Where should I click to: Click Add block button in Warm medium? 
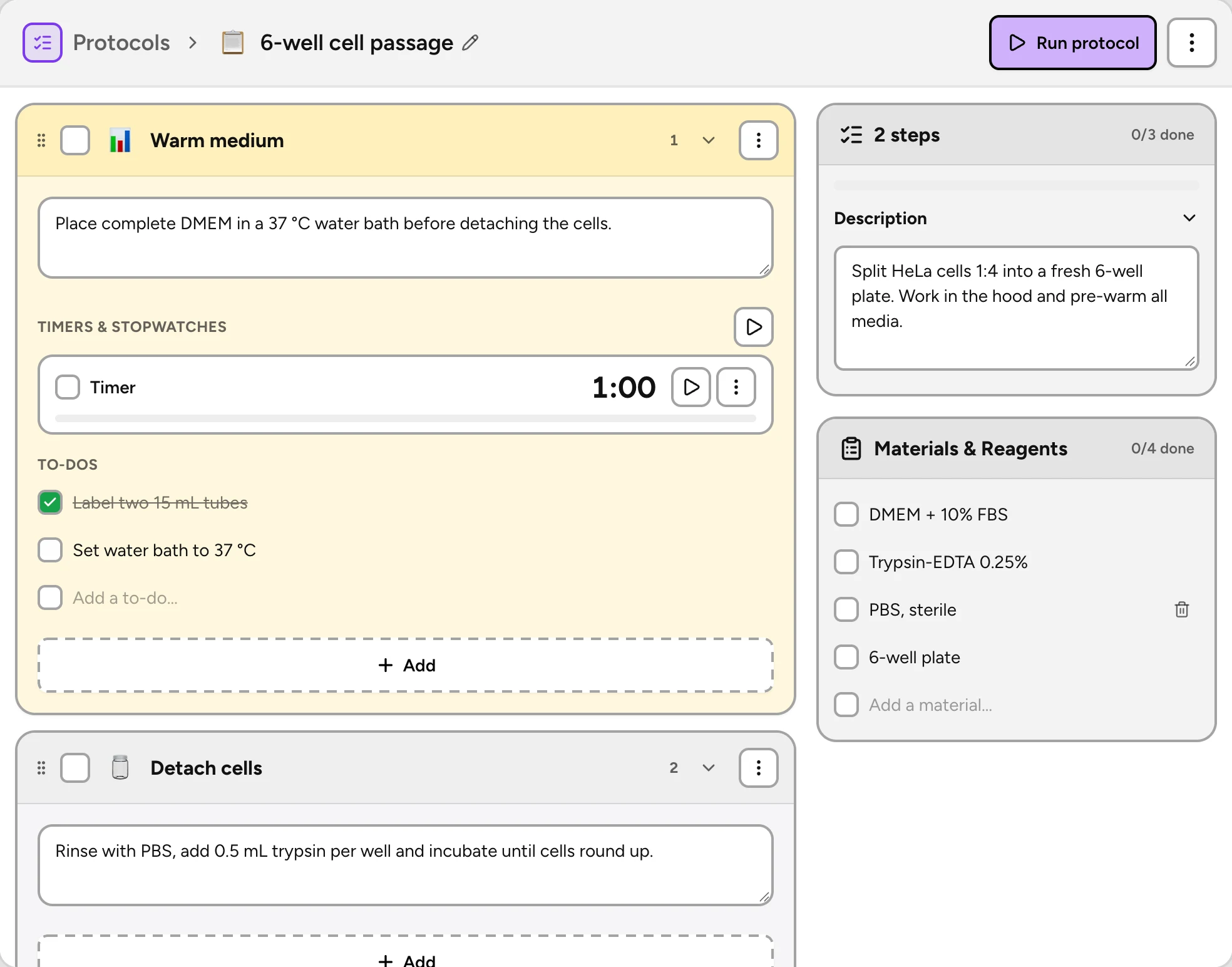coord(406,665)
